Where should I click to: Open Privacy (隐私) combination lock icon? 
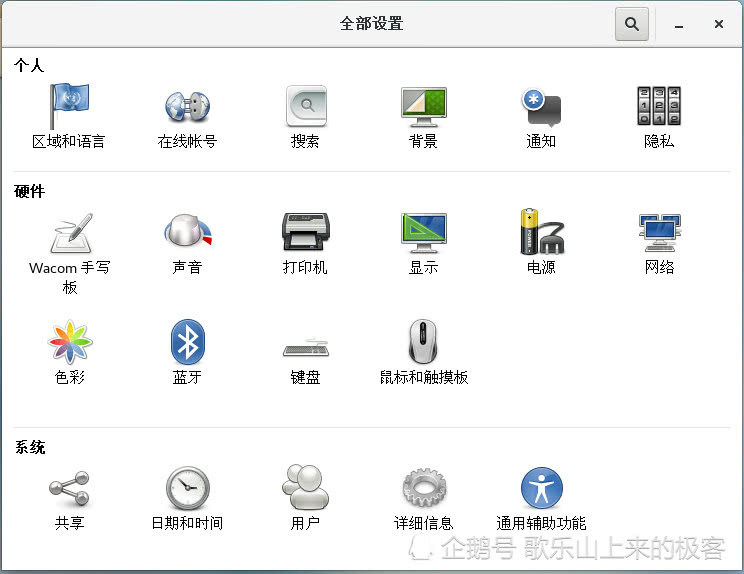(x=659, y=106)
